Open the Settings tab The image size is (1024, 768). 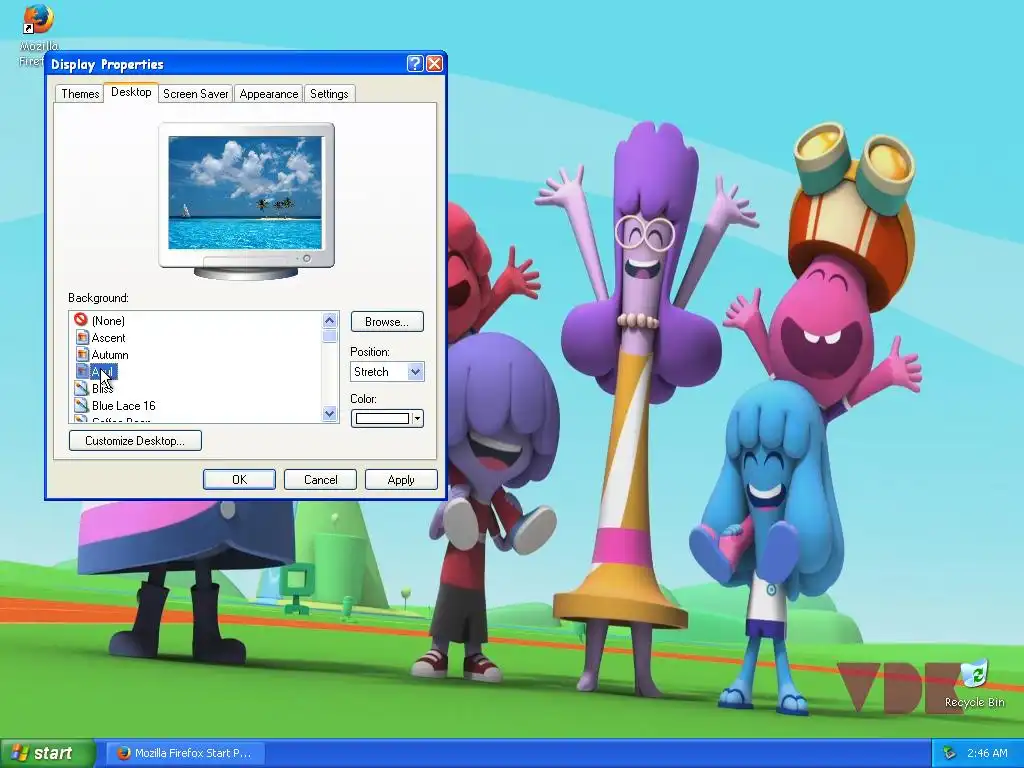click(x=329, y=93)
